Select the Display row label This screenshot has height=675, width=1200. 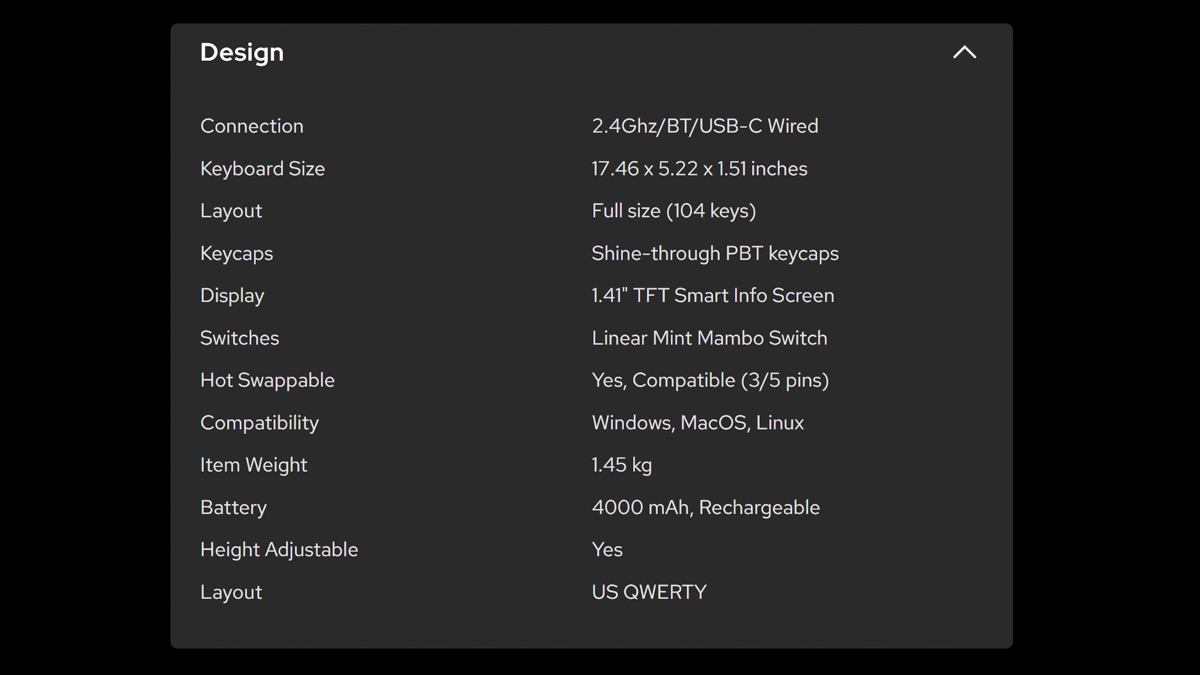click(232, 296)
